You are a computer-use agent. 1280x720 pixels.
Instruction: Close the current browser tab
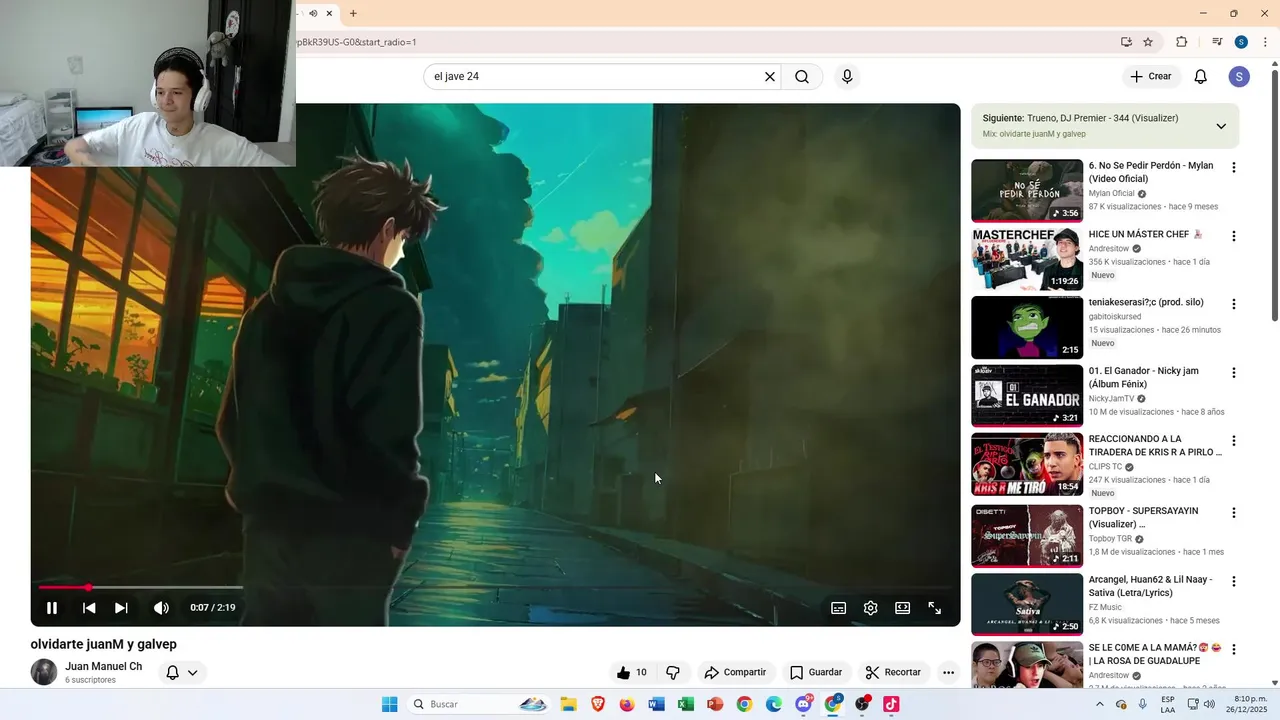(329, 14)
